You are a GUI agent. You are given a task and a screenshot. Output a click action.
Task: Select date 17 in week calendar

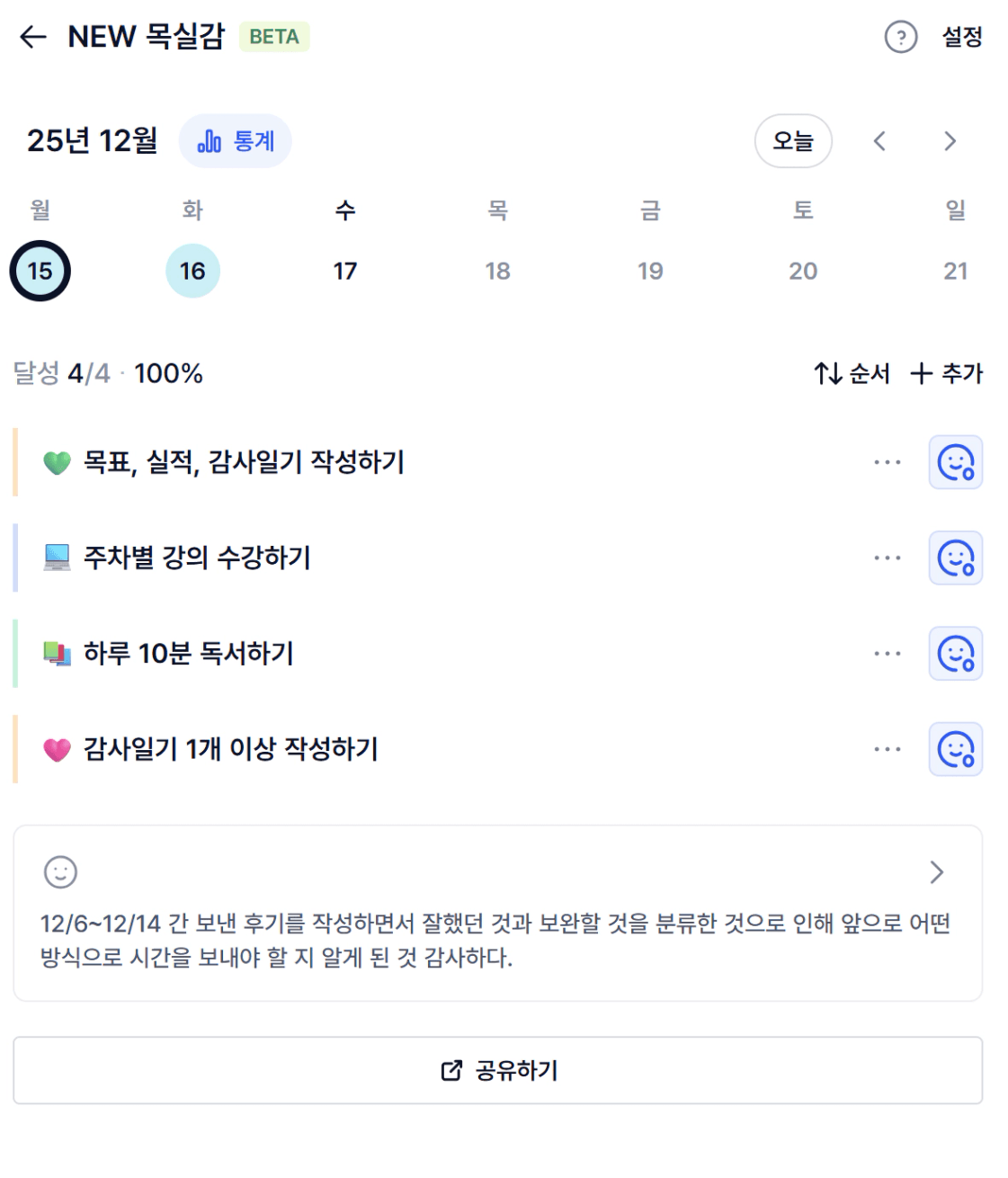[345, 271]
